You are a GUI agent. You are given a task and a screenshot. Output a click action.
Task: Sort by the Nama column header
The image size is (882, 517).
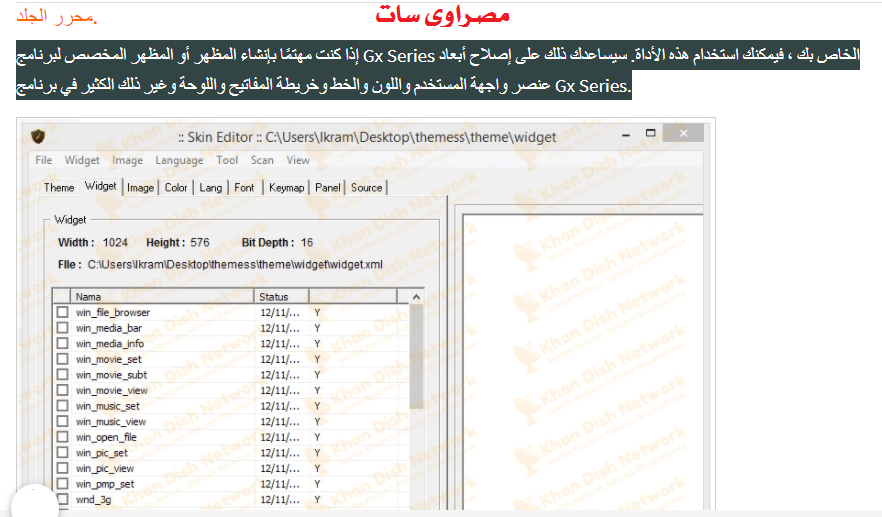point(162,296)
